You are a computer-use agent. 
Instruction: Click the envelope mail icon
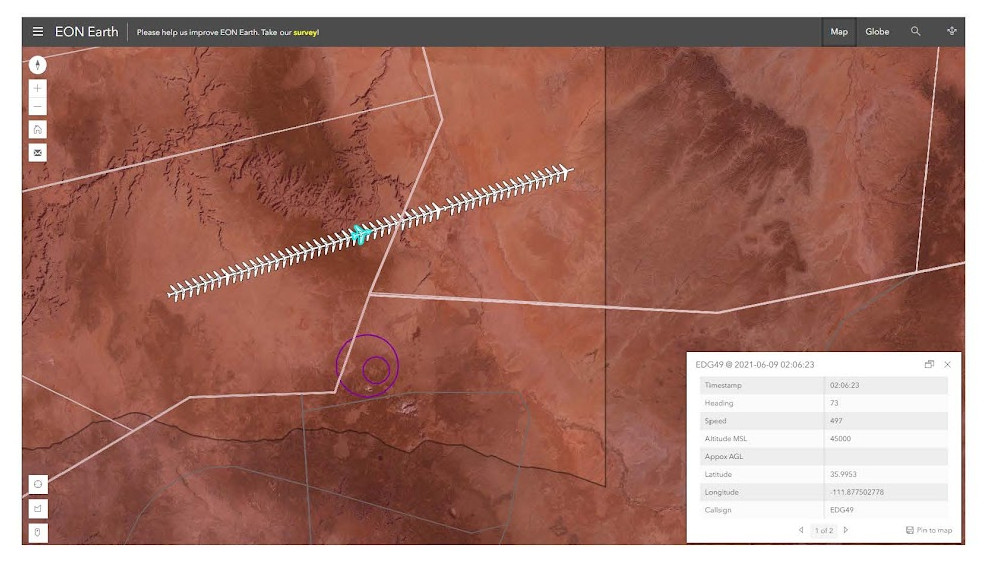point(38,153)
